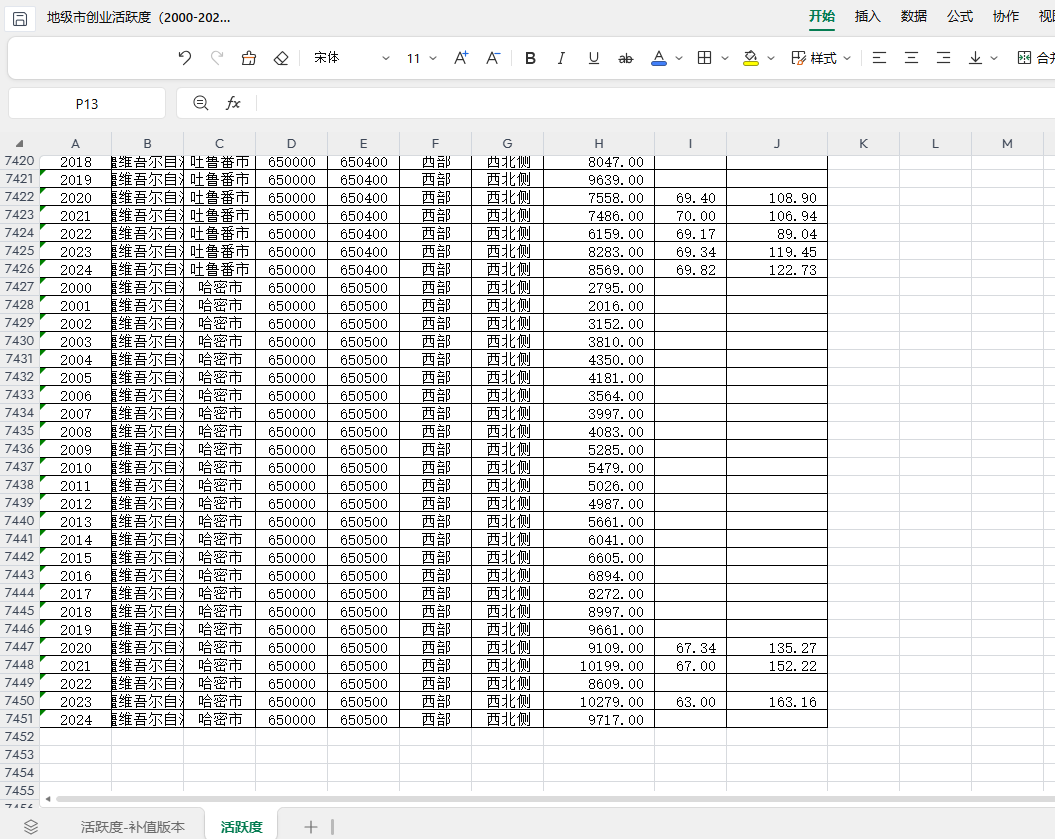
Task: Click the yellow fill color swatch
Action: point(751,58)
